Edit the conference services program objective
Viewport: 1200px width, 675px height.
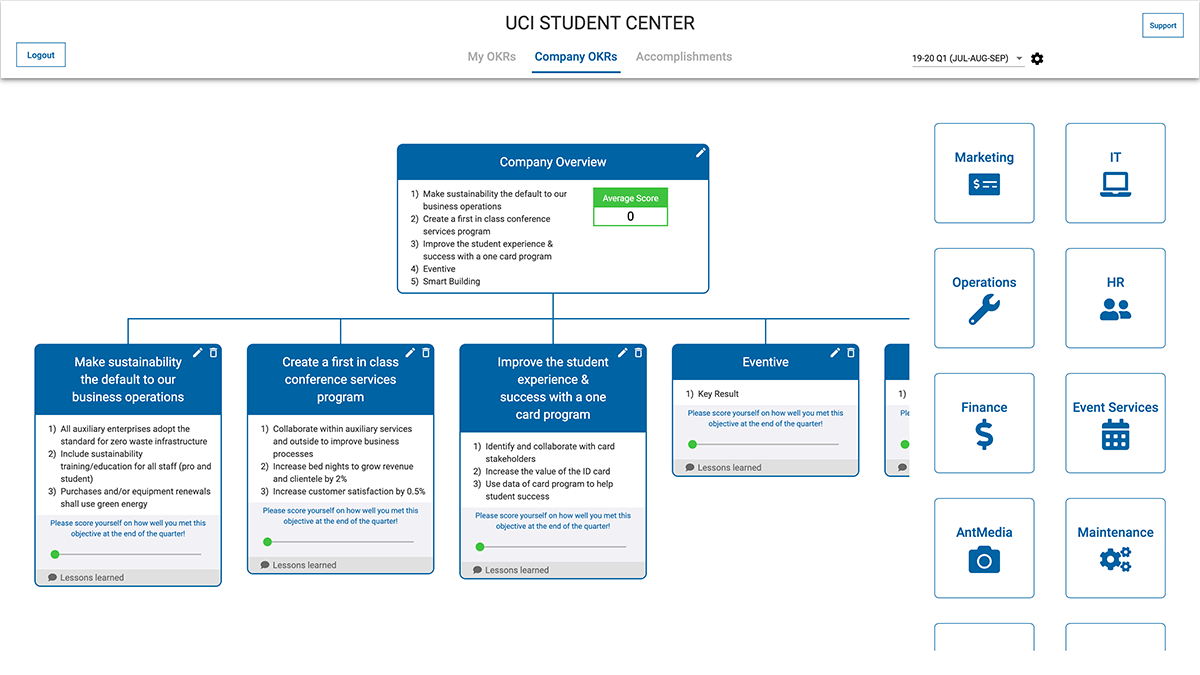410,353
